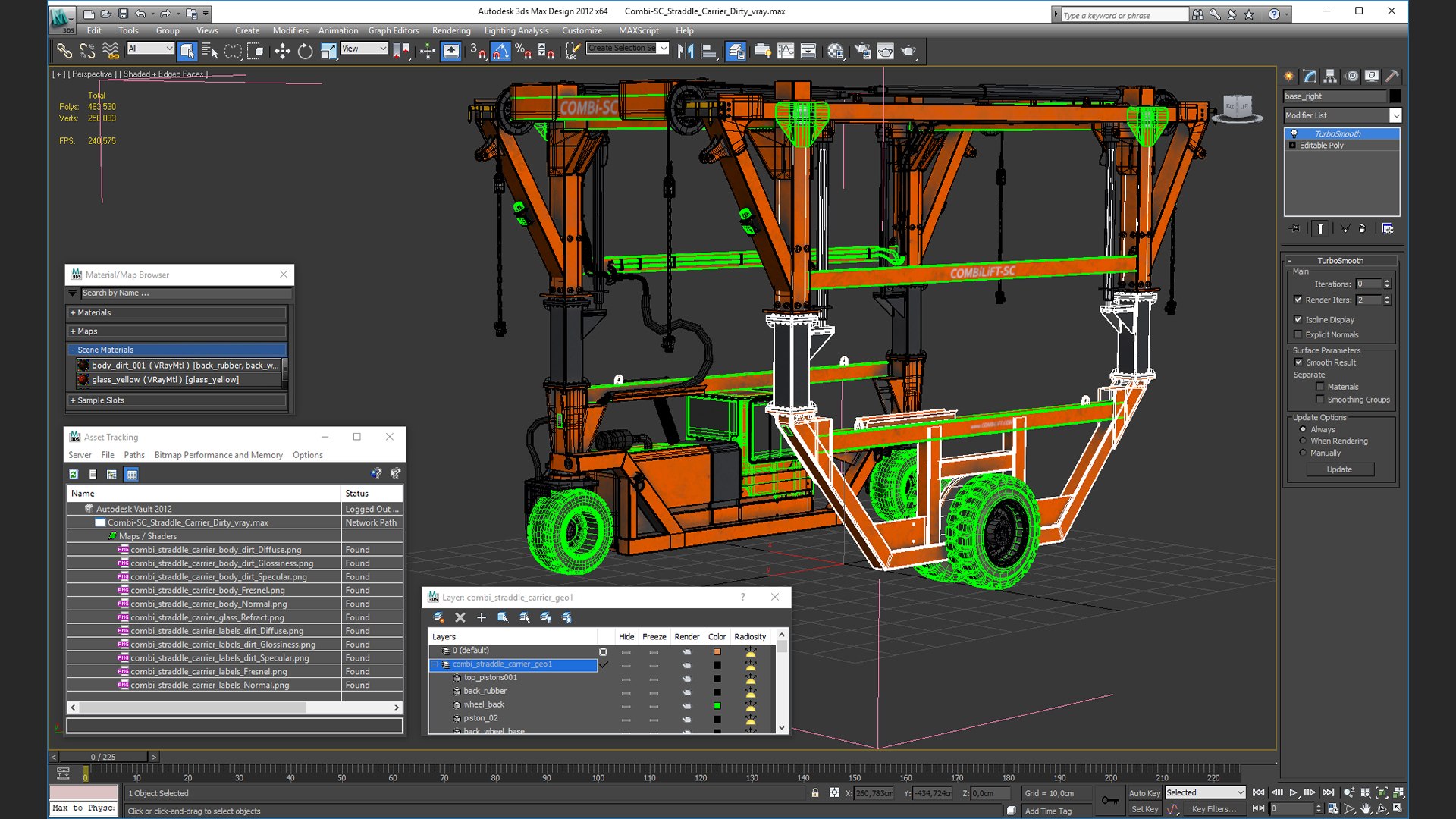Select Manually update option
The width and height of the screenshot is (1456, 819).
point(1304,453)
